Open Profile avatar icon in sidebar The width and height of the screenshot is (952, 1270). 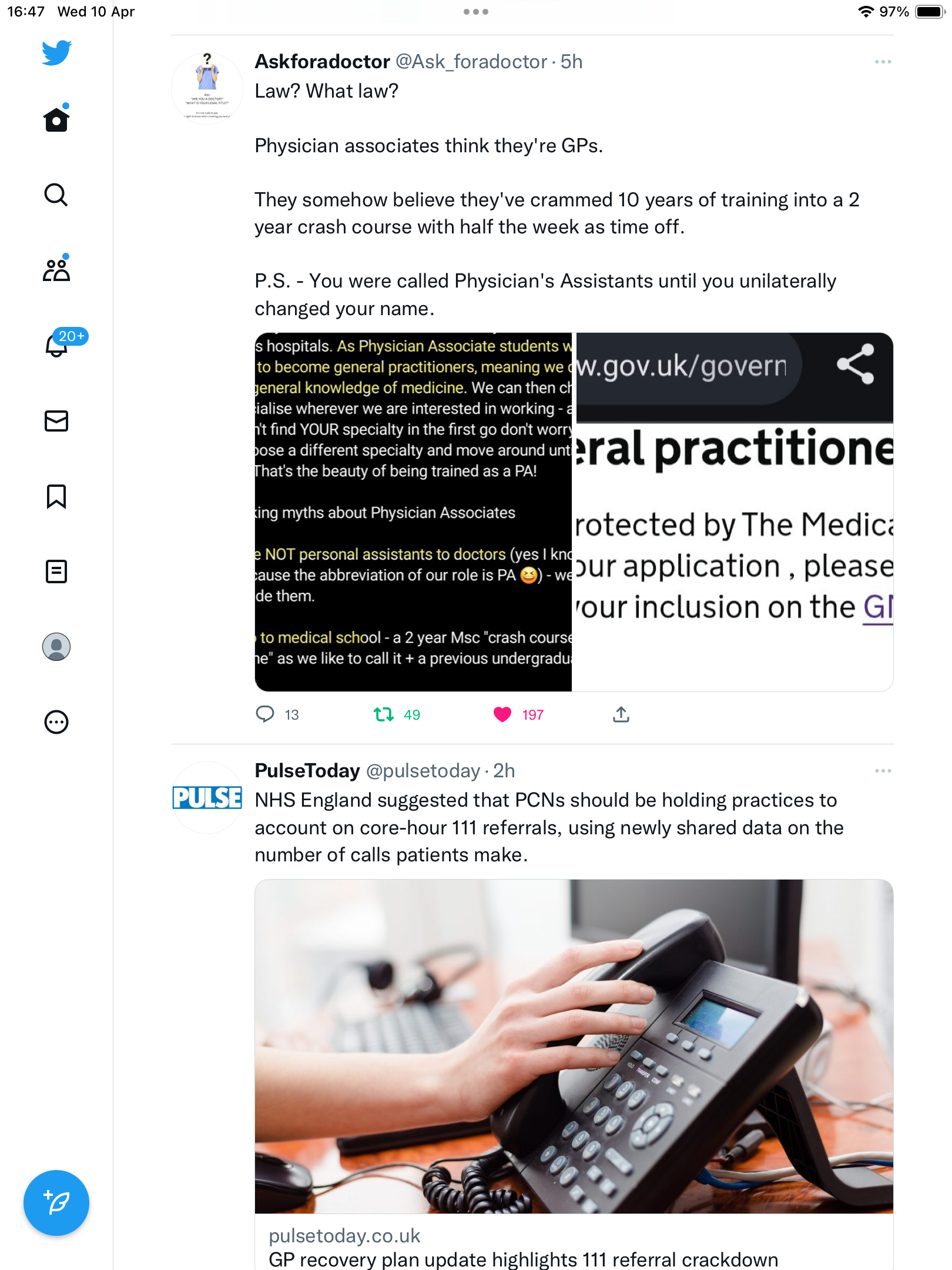[56, 647]
